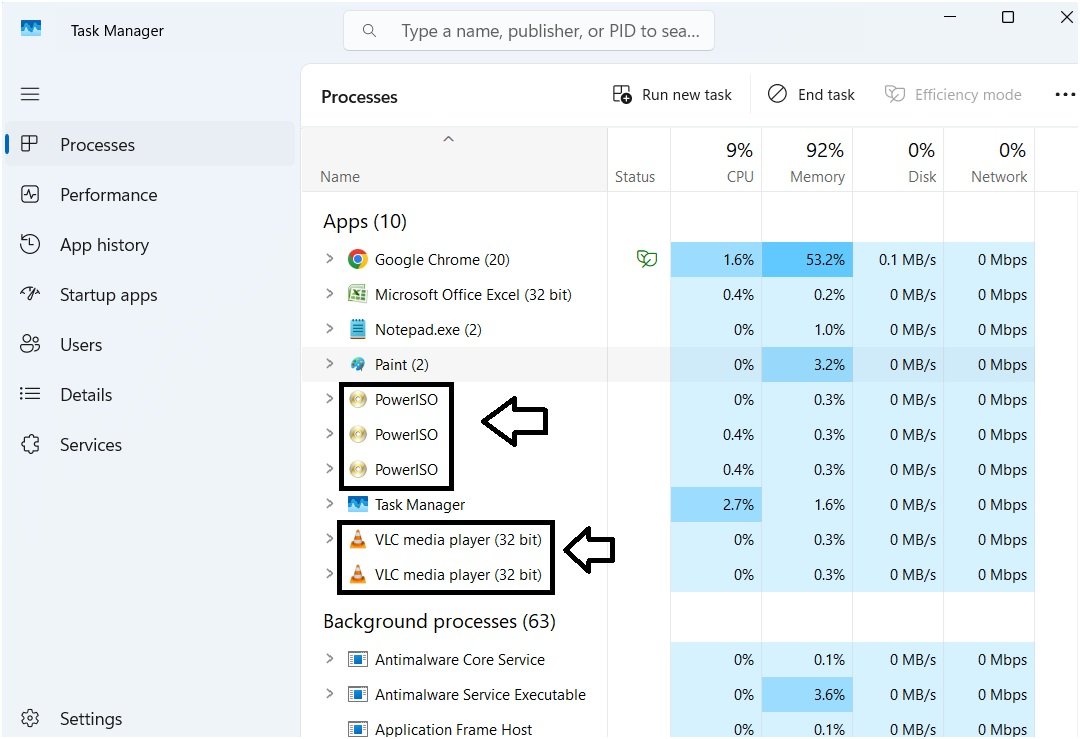The image size is (1080, 739).
Task: Click the Microsoft Office Excel icon
Action: pos(357,294)
